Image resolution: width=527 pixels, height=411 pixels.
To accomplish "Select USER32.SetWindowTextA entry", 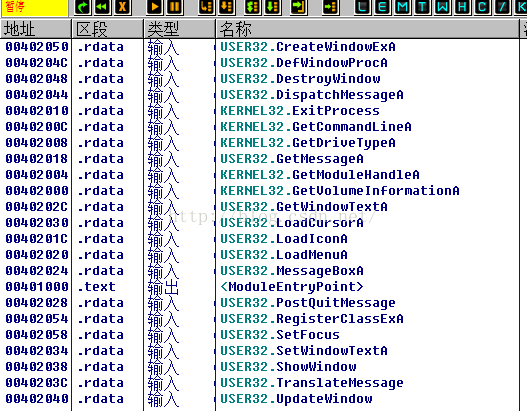I will 304,351.
